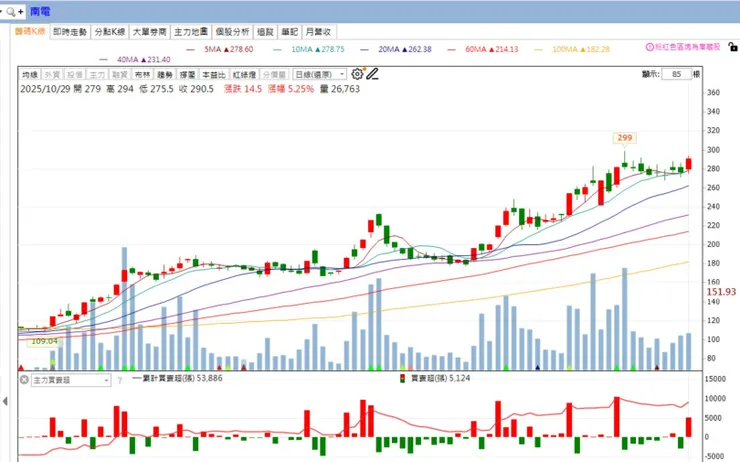Click the pink circled info icon
Image resolution: width=740 pixels, height=462 pixels.
tap(649, 47)
